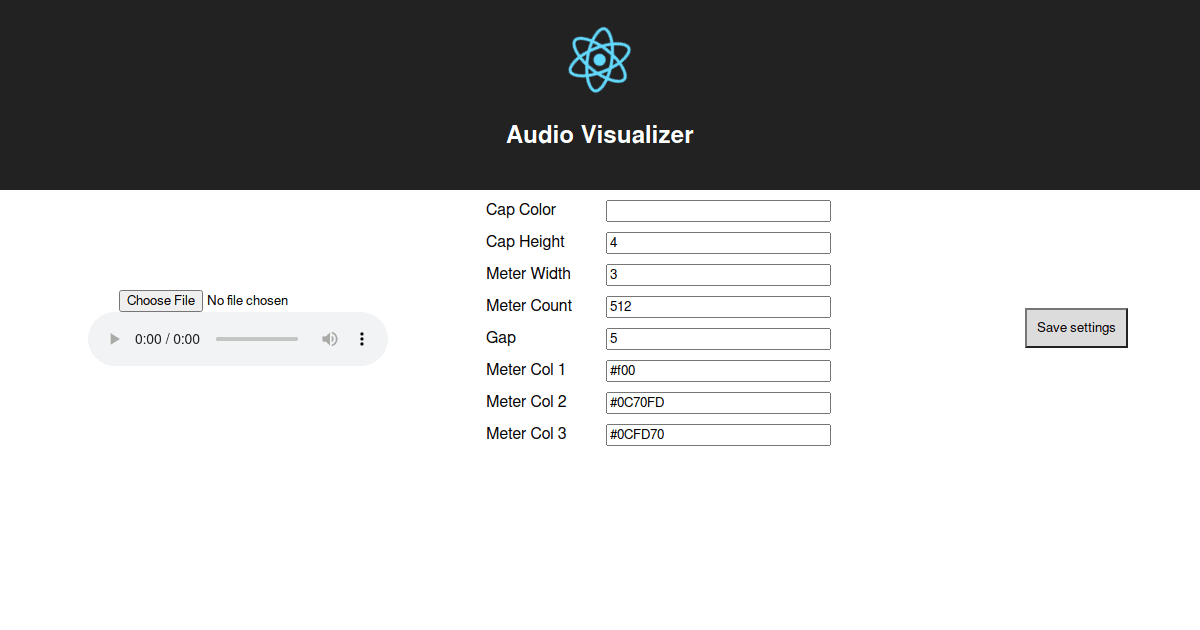Click inside the Meter Width field

coord(717,274)
